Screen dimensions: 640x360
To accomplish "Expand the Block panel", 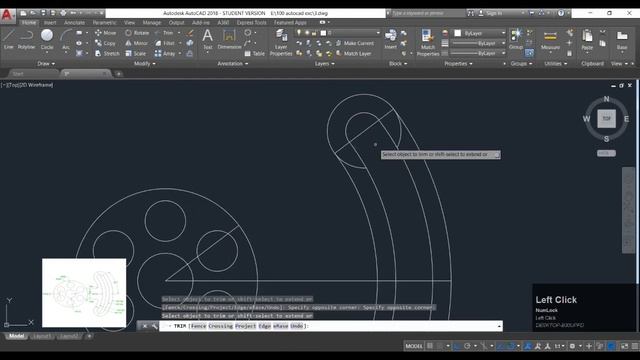I will [398, 64].
